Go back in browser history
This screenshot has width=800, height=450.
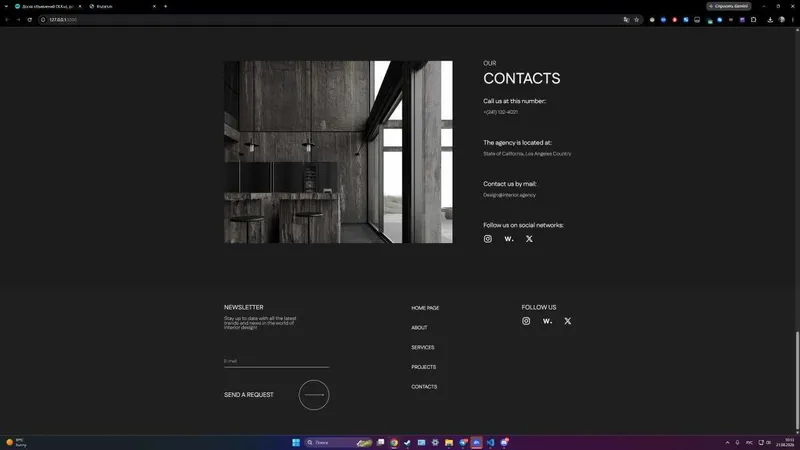[7, 19]
